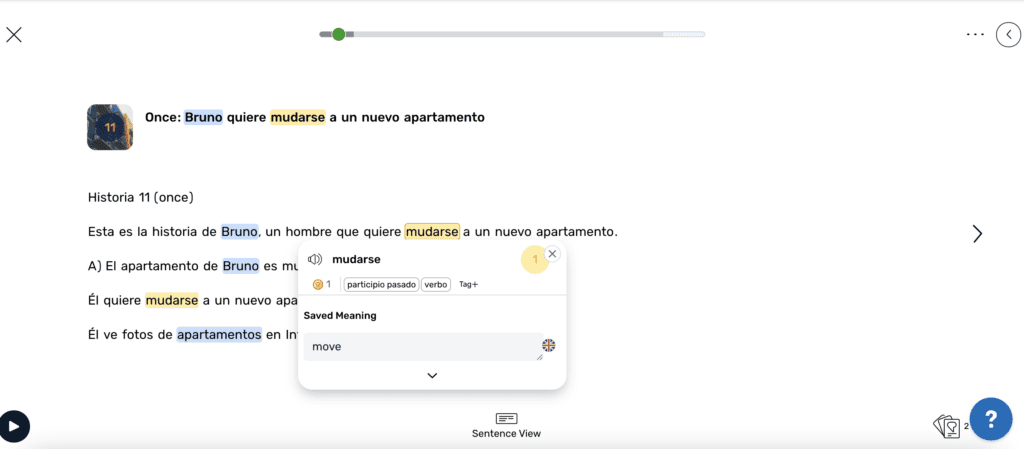
Task: Close the mudarse word popup
Action: pos(552,254)
